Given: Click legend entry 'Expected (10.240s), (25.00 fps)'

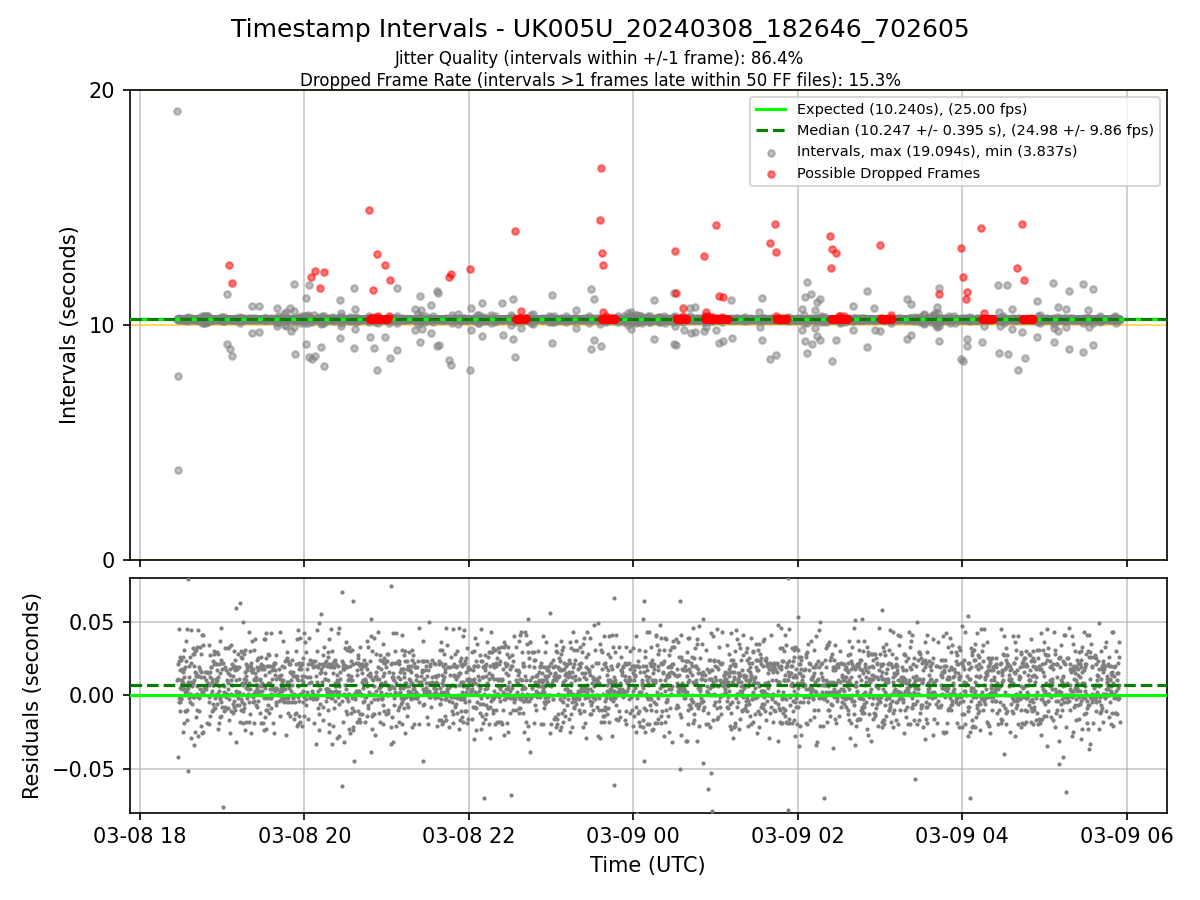Looking at the screenshot, I should tap(912, 109).
